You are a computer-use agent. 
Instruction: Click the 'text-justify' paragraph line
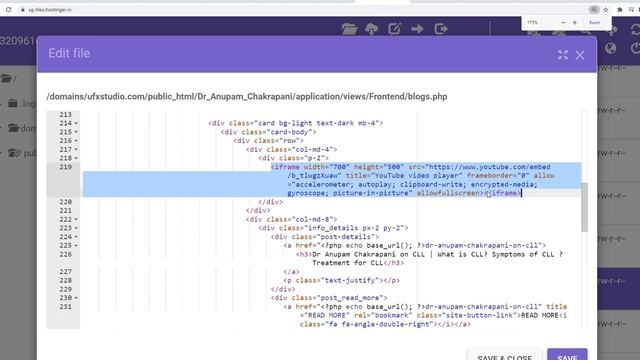coord(342,280)
